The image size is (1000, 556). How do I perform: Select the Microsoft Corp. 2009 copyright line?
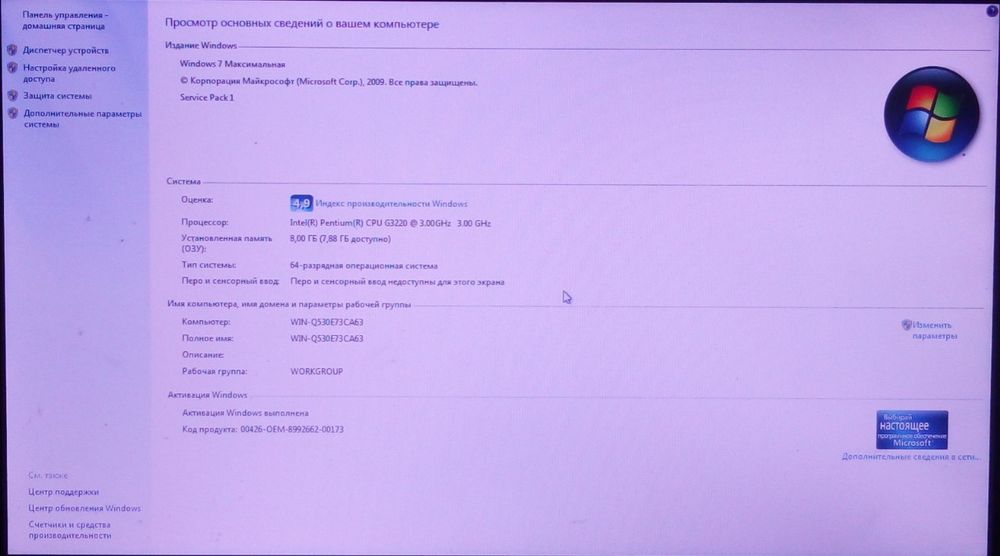tap(328, 82)
